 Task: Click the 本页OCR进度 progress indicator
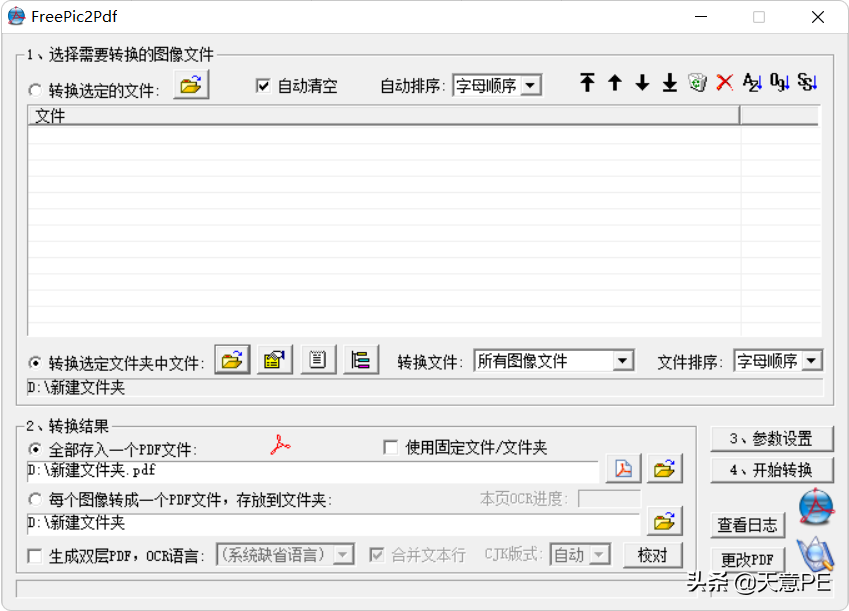609,498
